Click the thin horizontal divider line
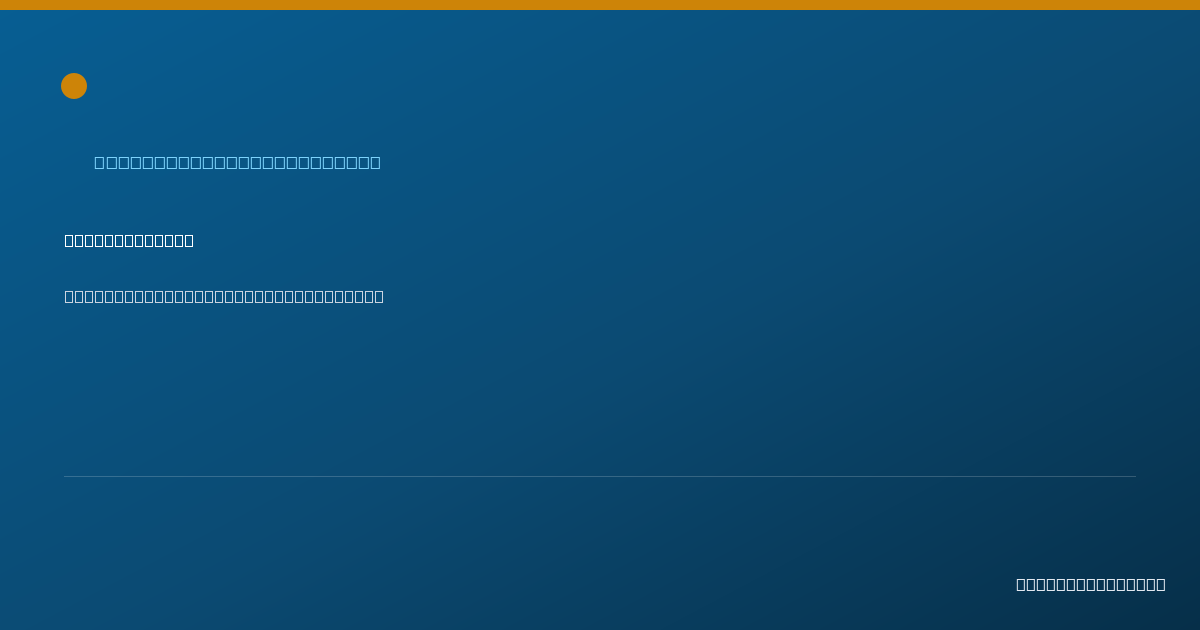Viewport: 1200px width, 630px height. 600,476
